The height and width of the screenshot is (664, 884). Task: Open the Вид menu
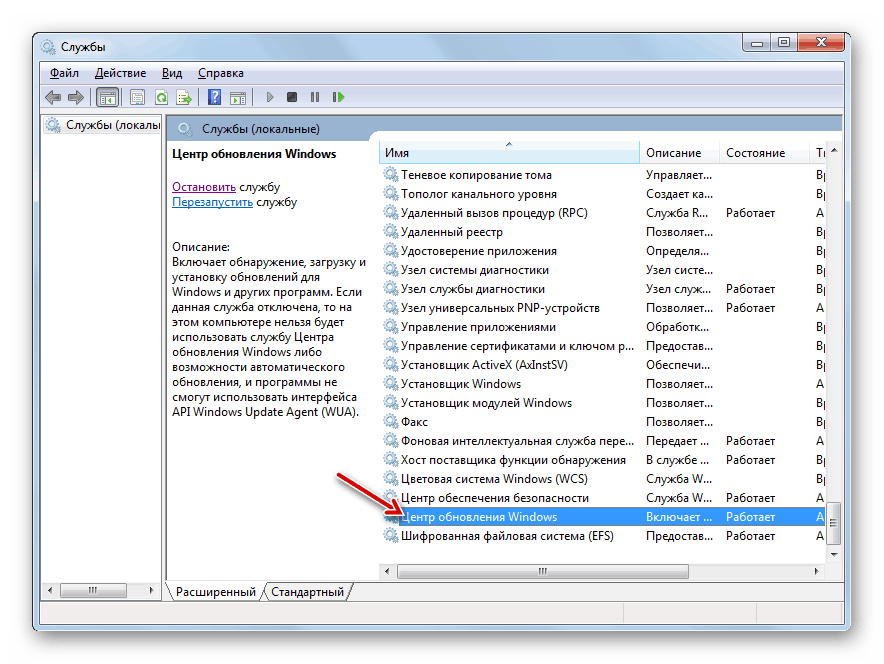pyautogui.click(x=171, y=72)
